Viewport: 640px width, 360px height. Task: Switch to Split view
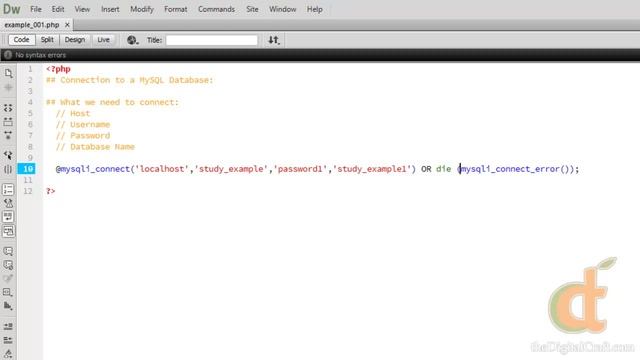[47, 40]
